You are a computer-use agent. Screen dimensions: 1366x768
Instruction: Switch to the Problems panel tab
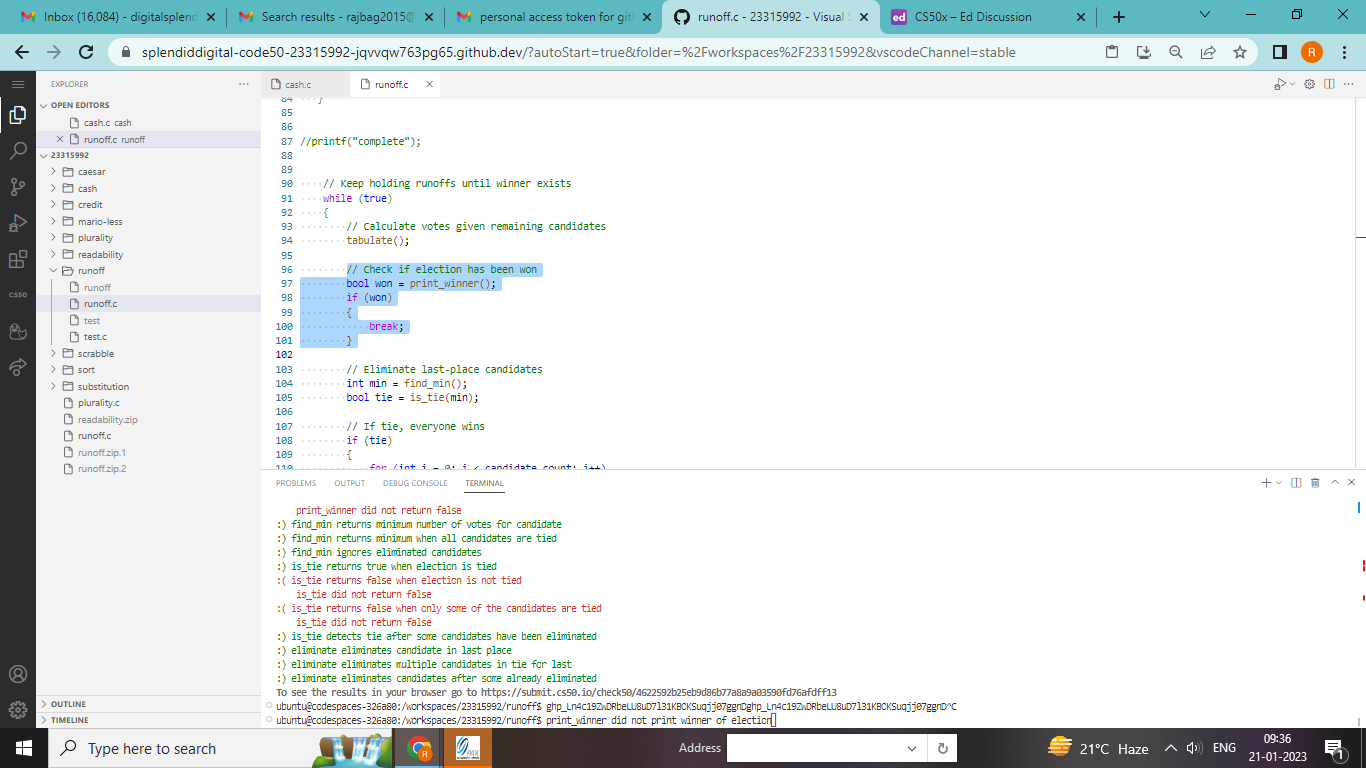coord(296,483)
